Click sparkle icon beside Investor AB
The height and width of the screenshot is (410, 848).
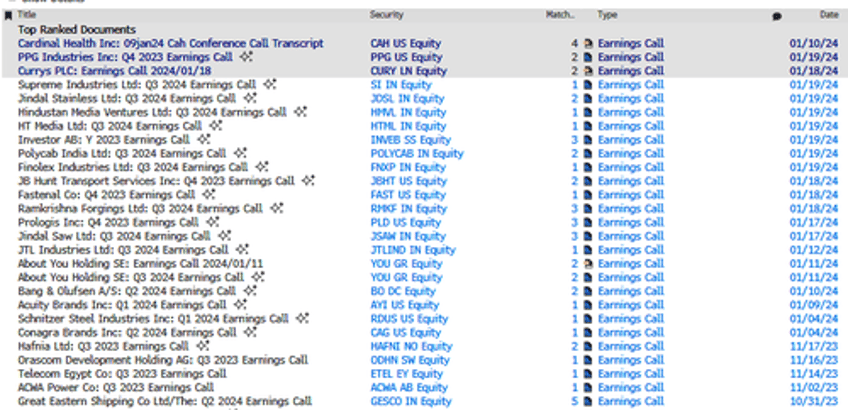(x=203, y=140)
